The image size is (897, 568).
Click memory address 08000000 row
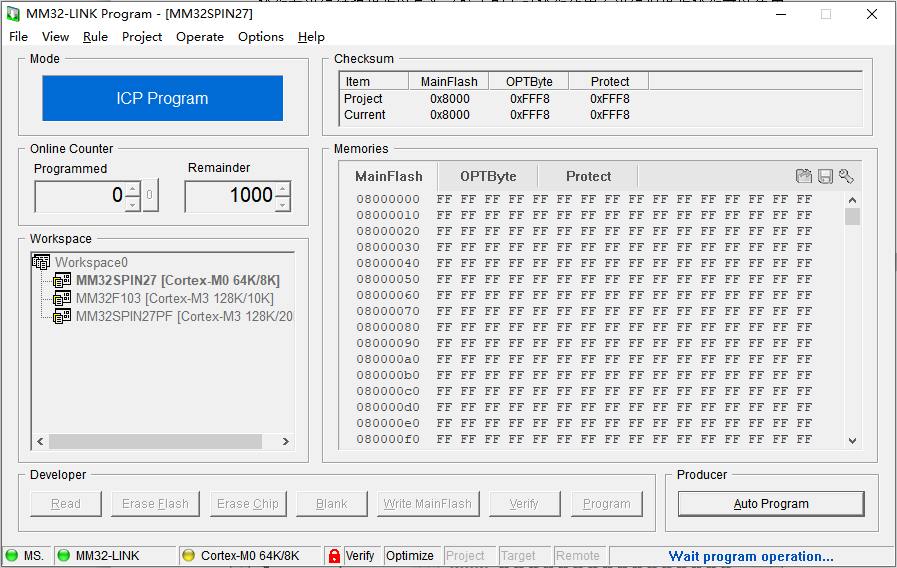click(584, 199)
